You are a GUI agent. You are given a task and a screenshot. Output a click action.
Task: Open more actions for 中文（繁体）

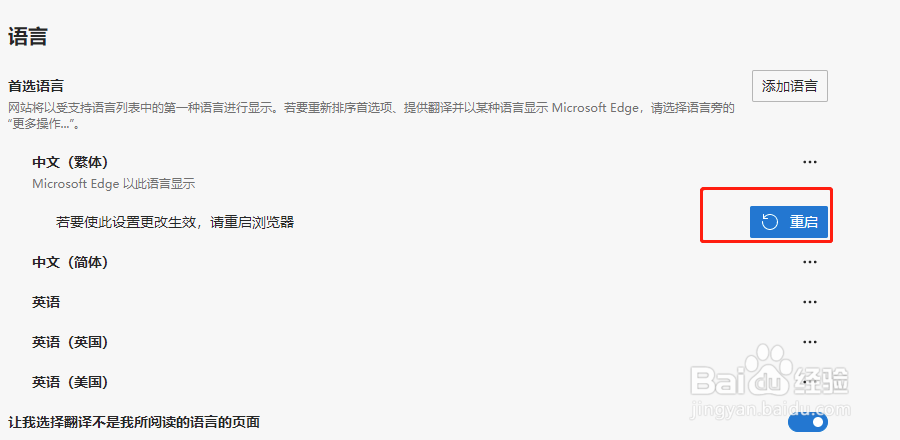pos(810,162)
